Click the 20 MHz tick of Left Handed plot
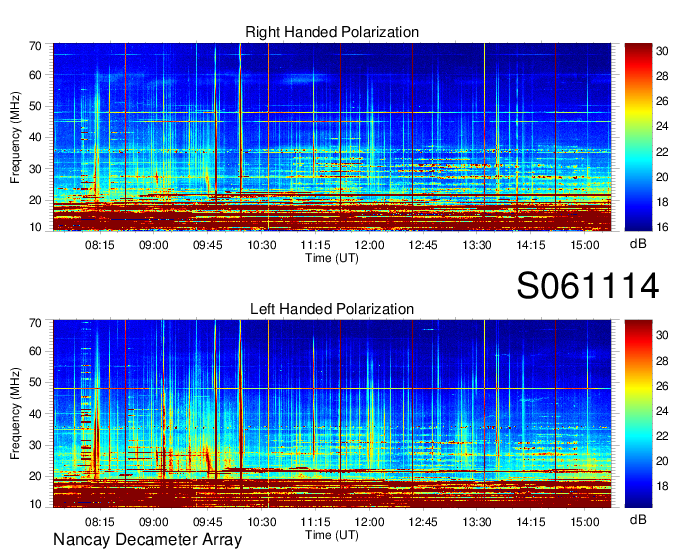The width and height of the screenshot is (680, 552). pos(35,476)
